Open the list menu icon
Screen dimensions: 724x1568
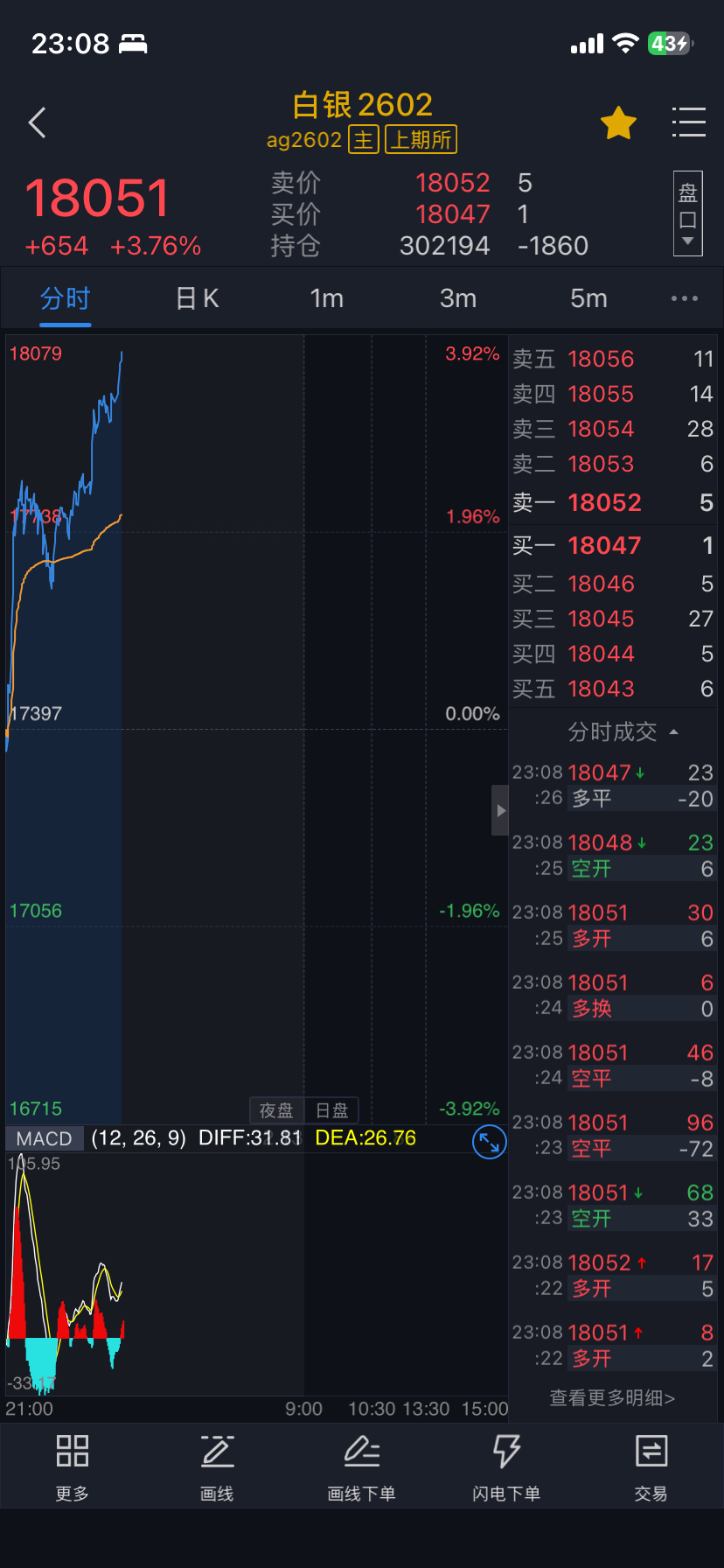[x=688, y=122]
